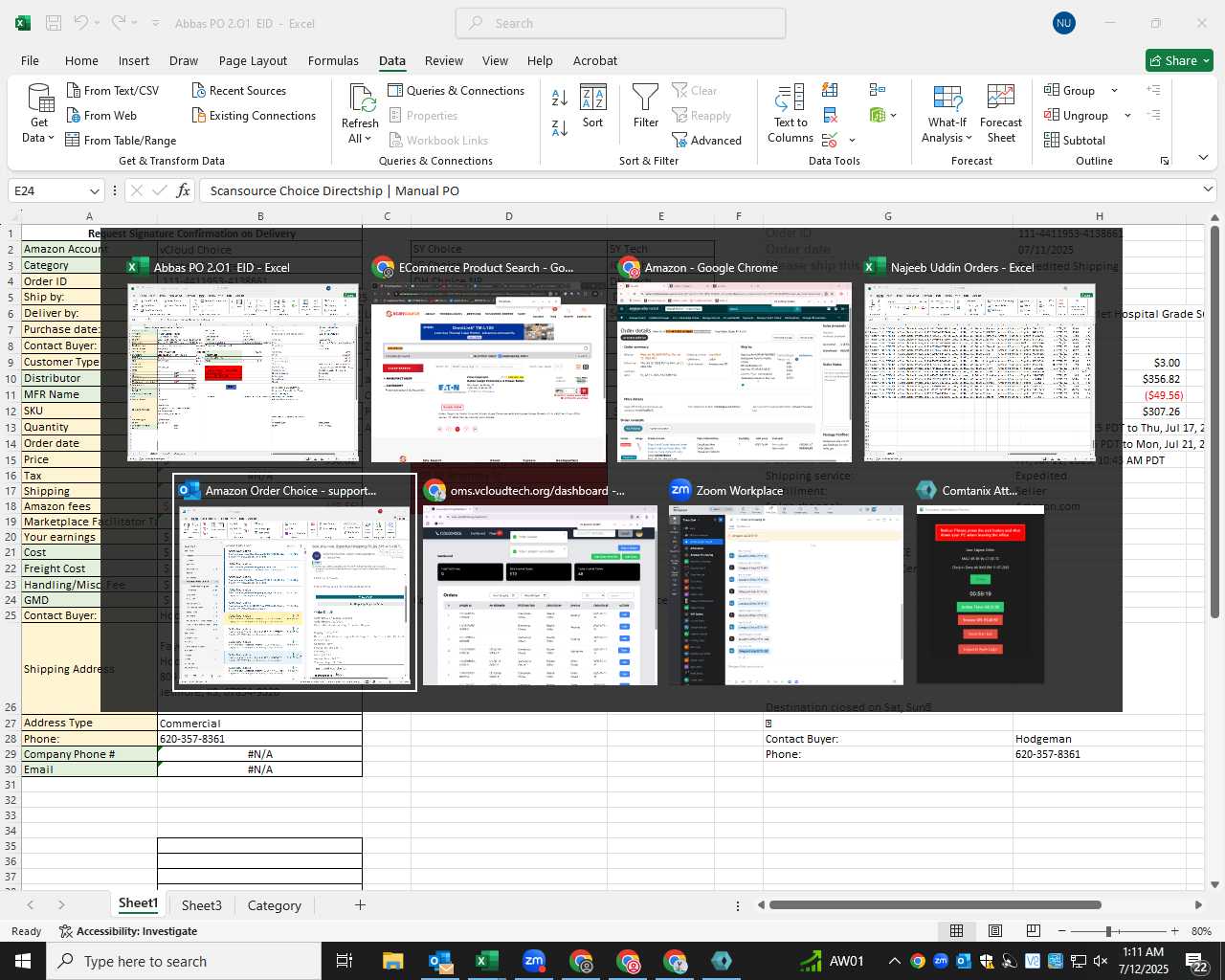
Task: Open Ungroup dropdown arrow
Action: (x=1127, y=115)
